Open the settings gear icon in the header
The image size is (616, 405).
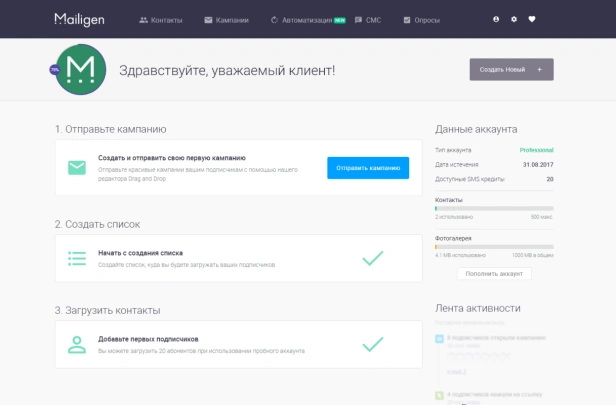click(x=514, y=19)
